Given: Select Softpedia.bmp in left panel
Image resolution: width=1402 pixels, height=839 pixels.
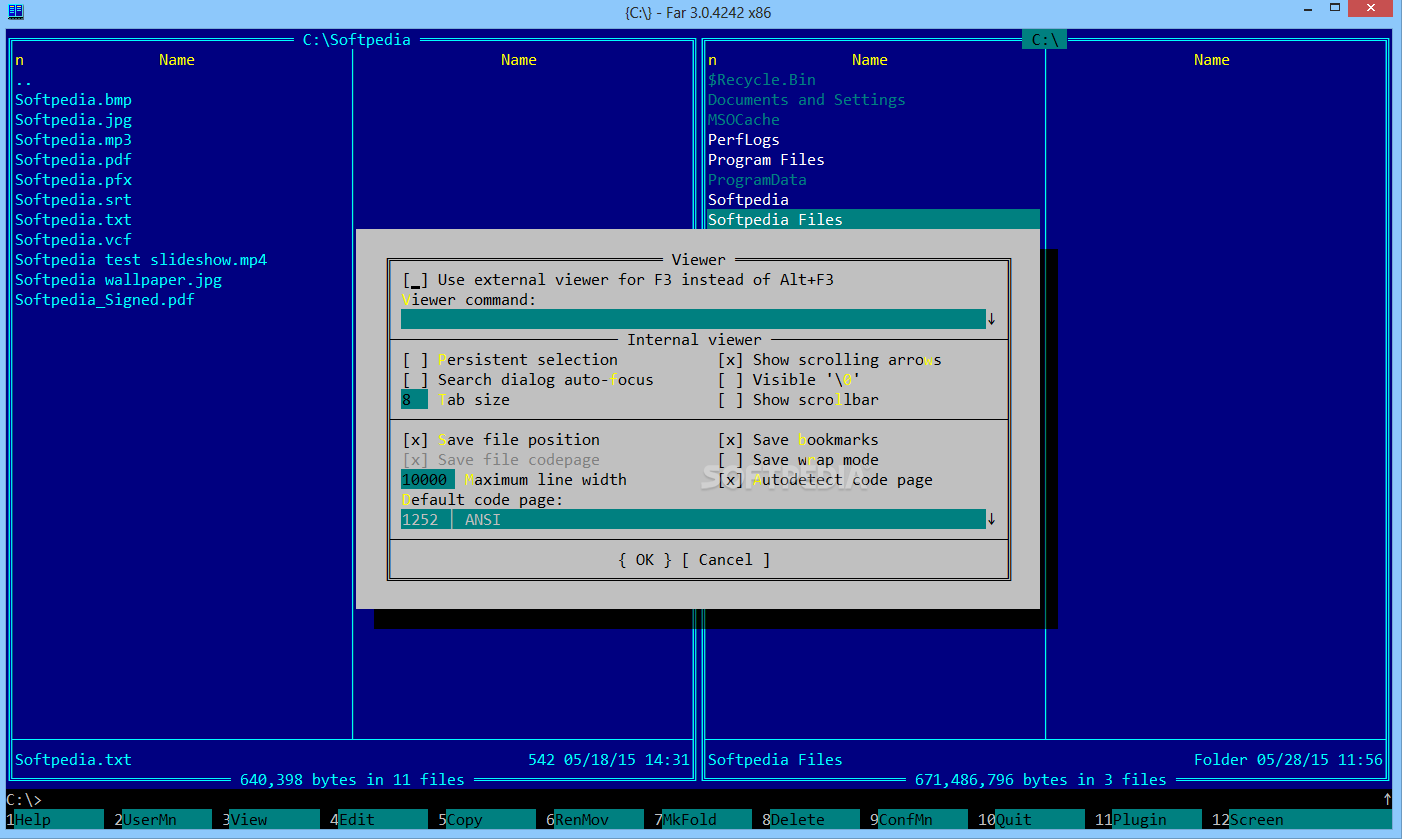Looking at the screenshot, I should 73,100.
